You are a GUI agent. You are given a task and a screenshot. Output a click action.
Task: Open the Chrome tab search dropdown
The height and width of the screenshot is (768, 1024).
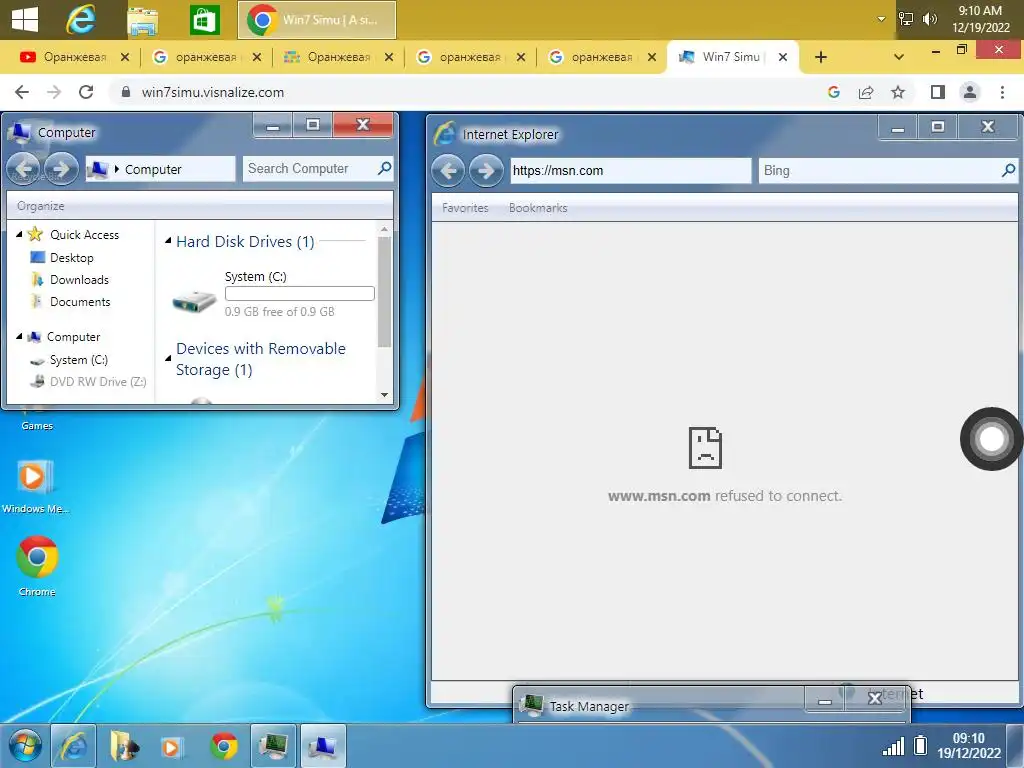(x=899, y=57)
